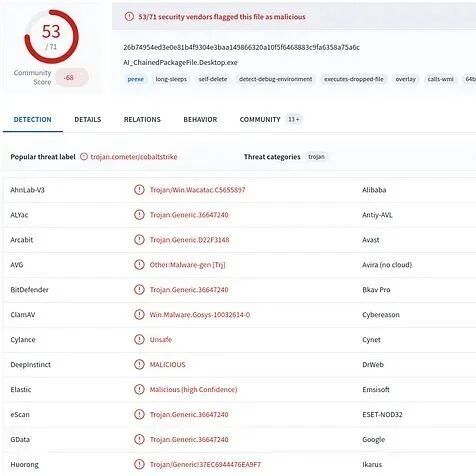The width and height of the screenshot is (476, 476).
Task: Click the warning icon beside Elastic detection
Action: coord(139,389)
